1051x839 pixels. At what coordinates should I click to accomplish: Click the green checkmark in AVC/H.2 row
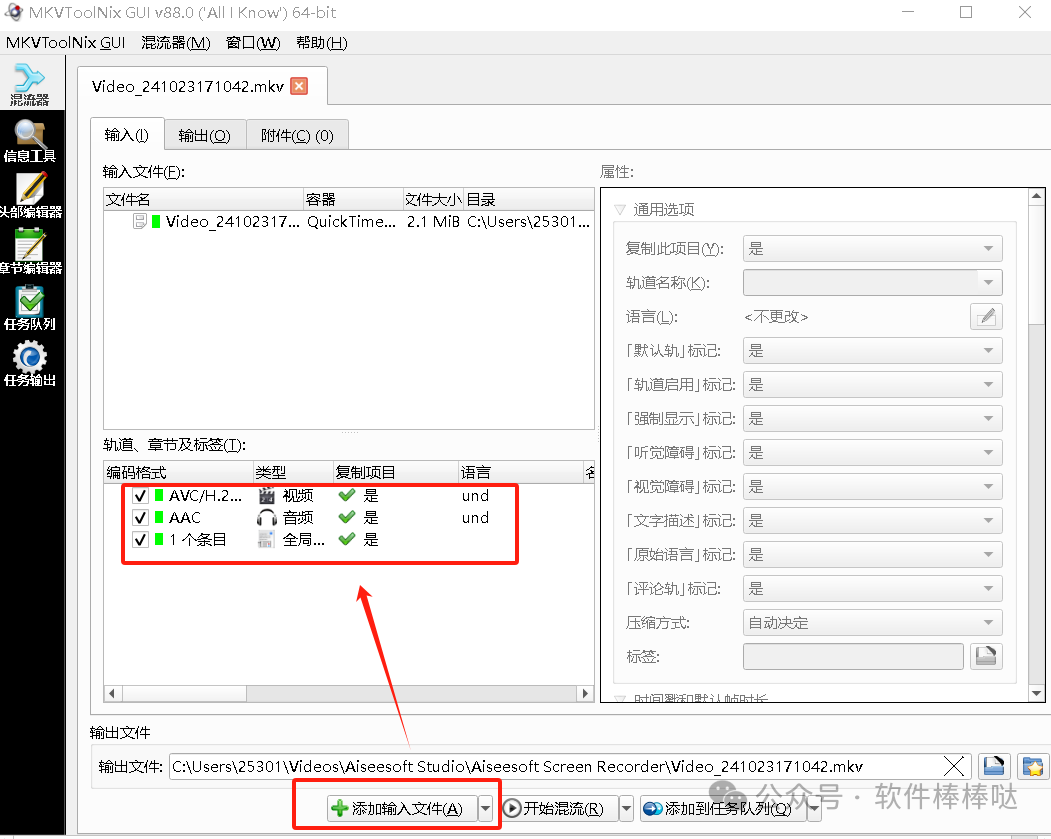pyautogui.click(x=347, y=495)
